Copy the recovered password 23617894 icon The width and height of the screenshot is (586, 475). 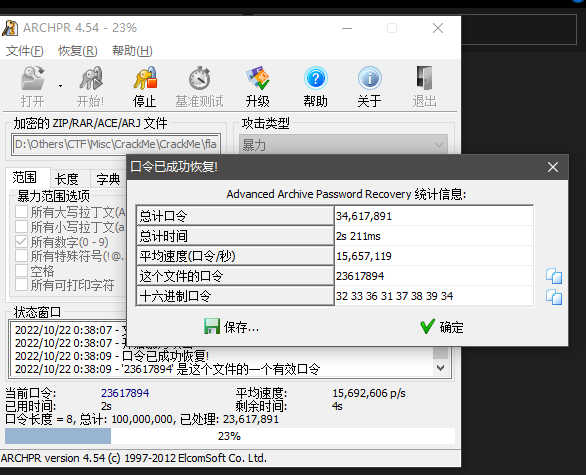point(554,276)
